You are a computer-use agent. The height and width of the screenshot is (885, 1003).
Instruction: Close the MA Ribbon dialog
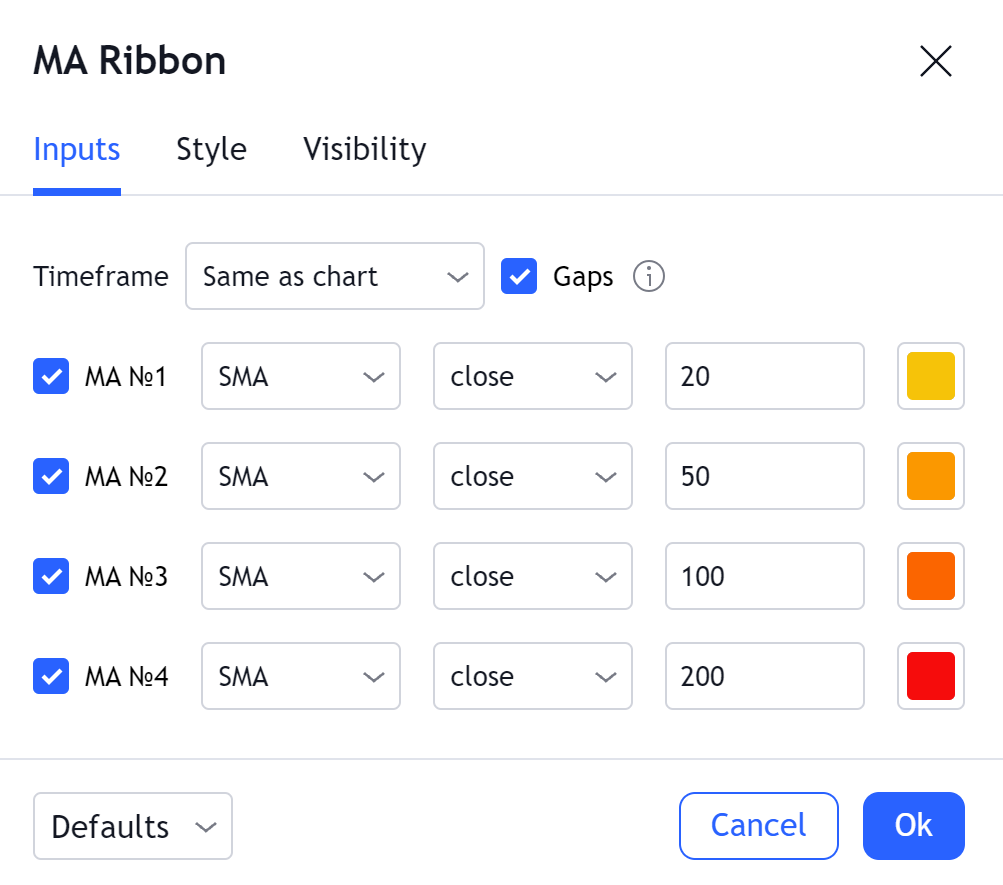pos(935,62)
